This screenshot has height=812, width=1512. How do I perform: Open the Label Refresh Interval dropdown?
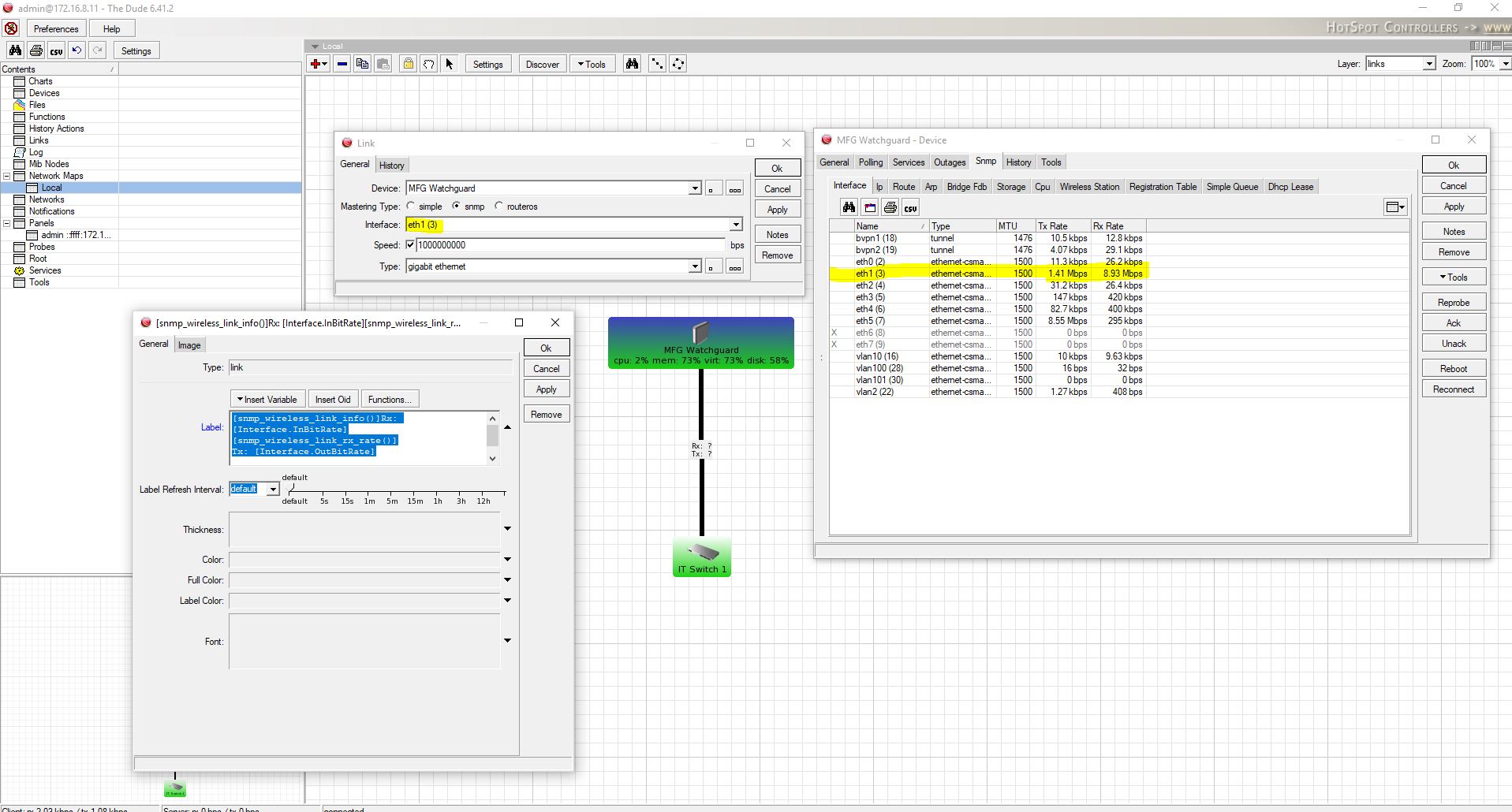point(273,489)
